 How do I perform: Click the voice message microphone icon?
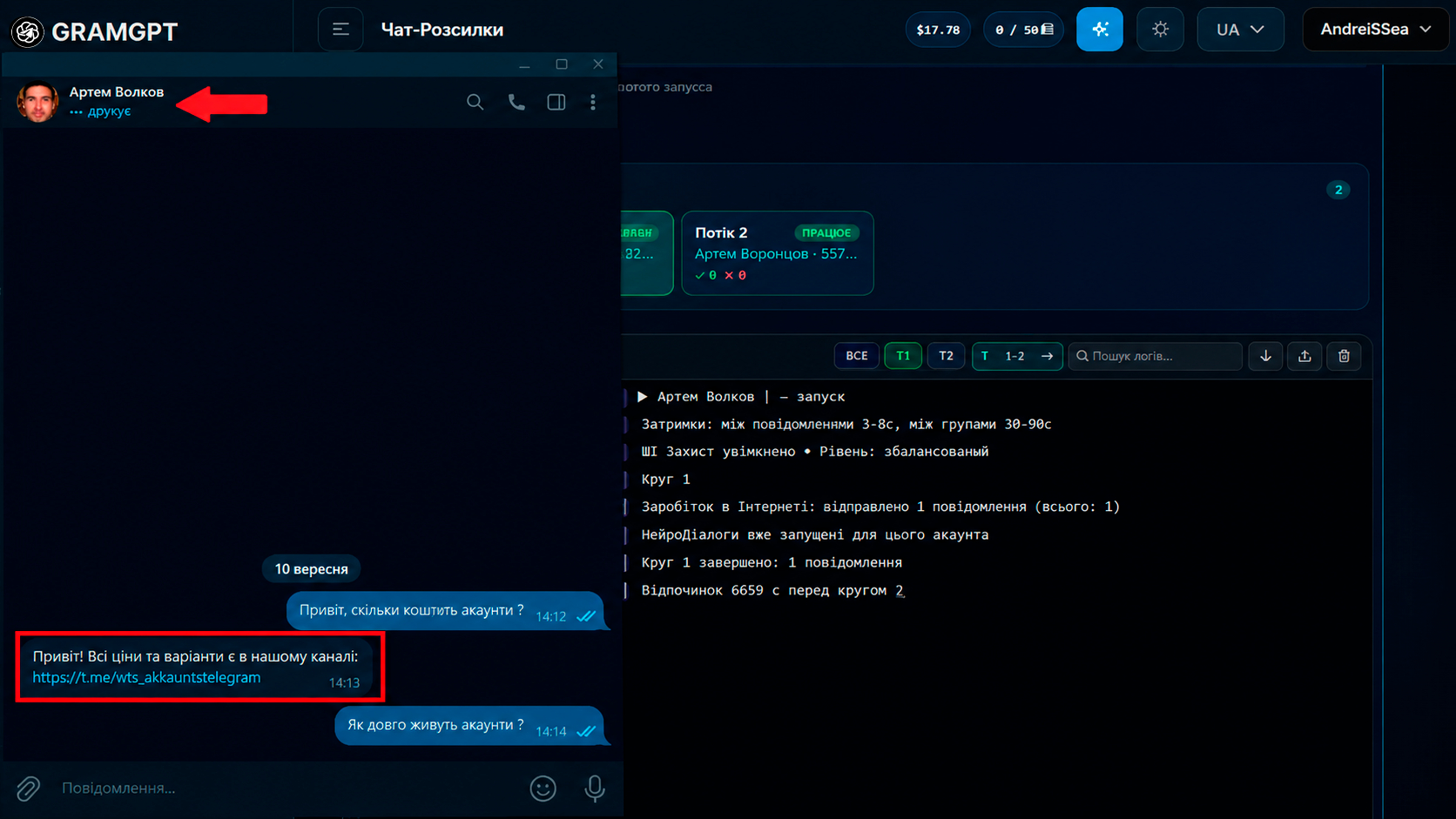click(x=595, y=789)
